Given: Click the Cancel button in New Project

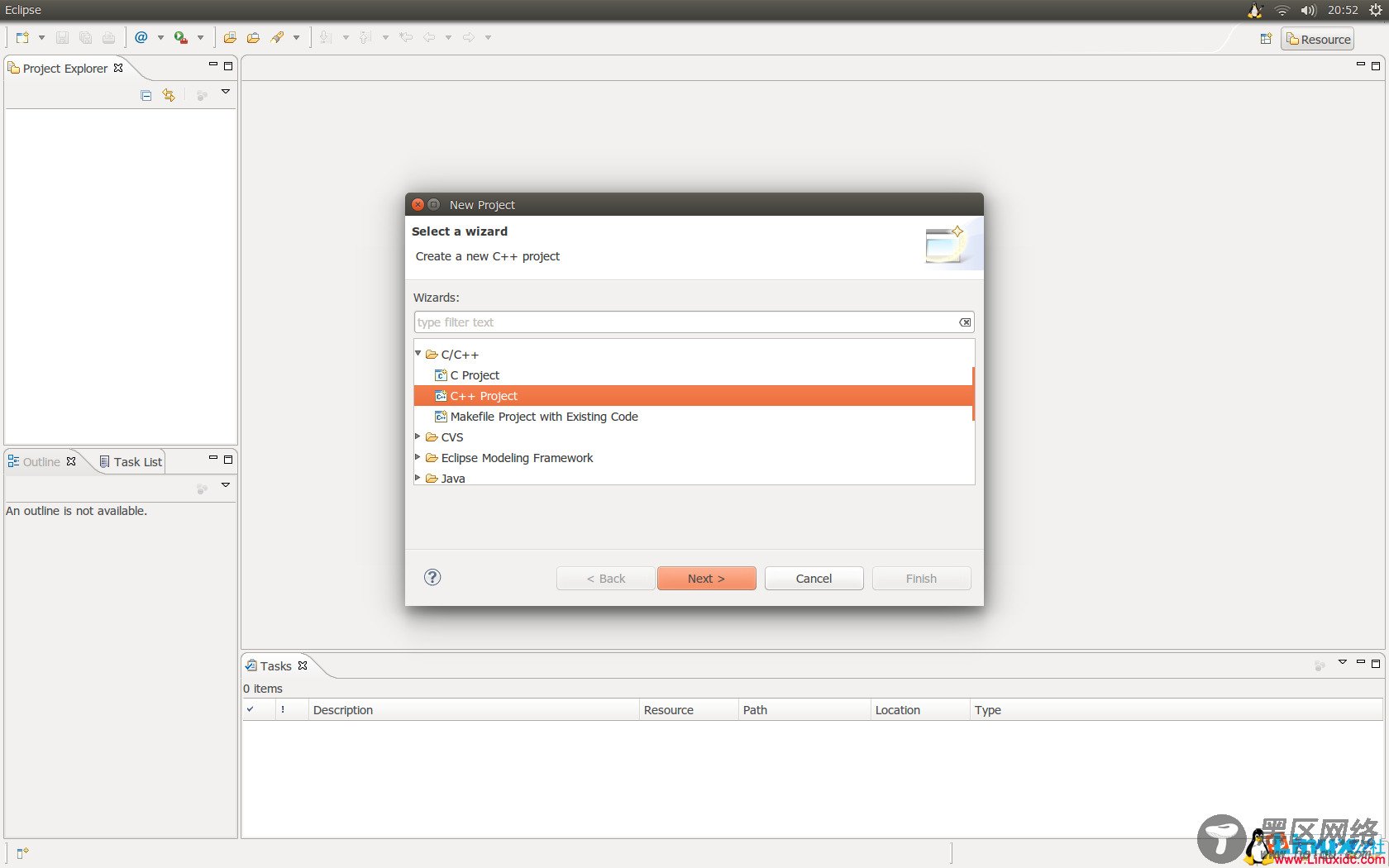Looking at the screenshot, I should 814,579.
